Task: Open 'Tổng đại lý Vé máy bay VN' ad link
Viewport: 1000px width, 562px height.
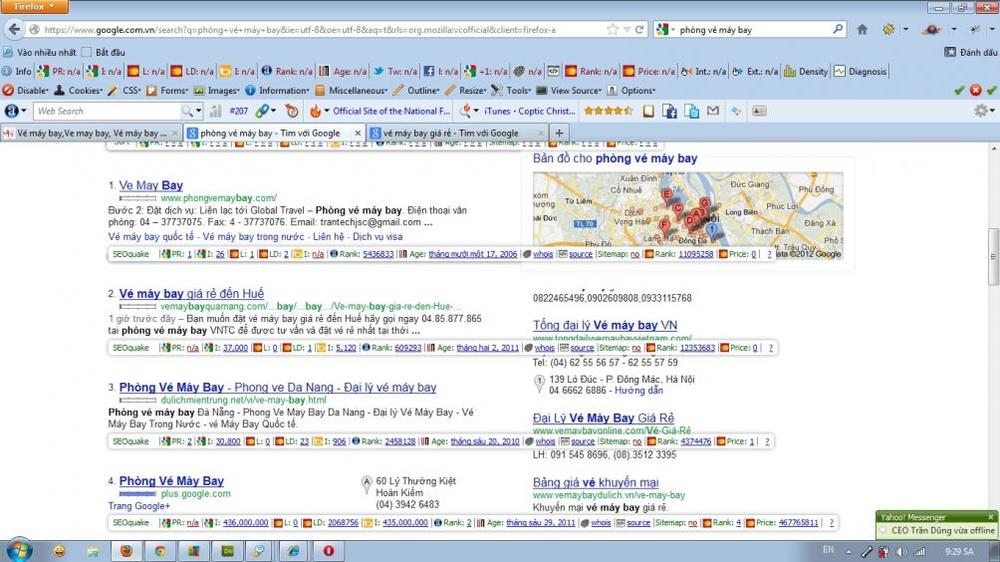Action: tap(605, 325)
